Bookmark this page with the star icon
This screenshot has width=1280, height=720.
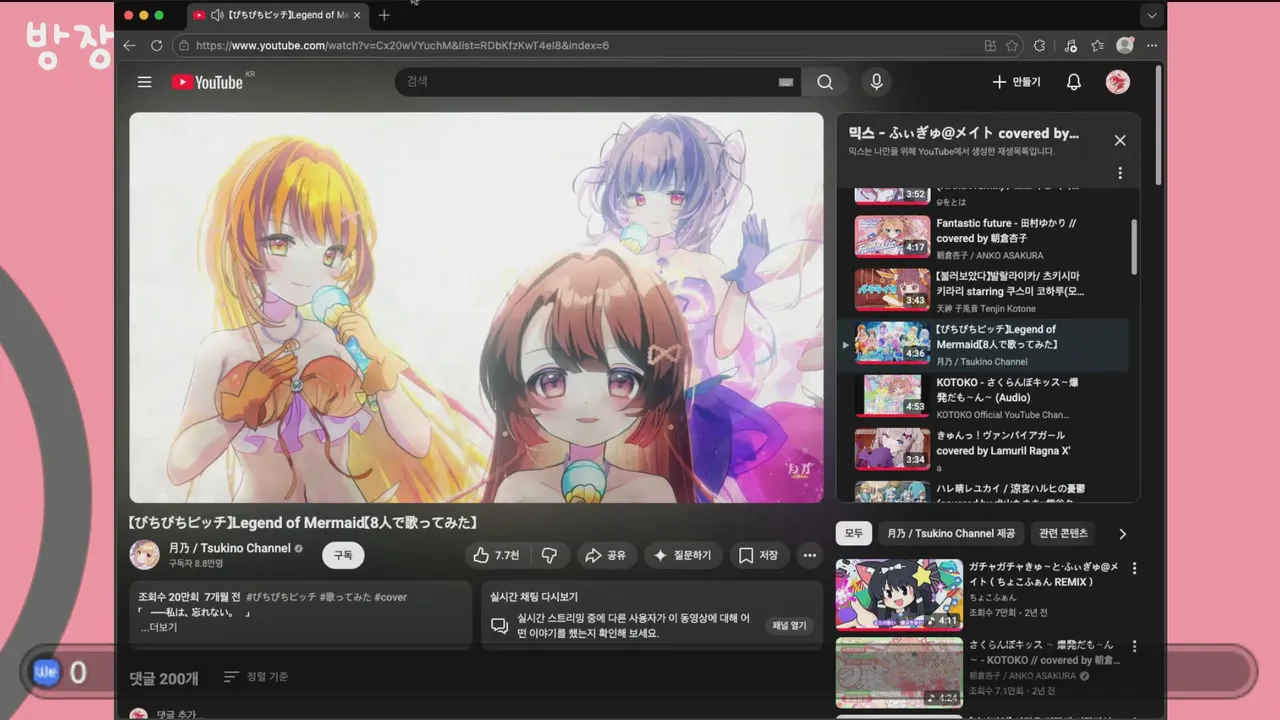(x=1012, y=46)
